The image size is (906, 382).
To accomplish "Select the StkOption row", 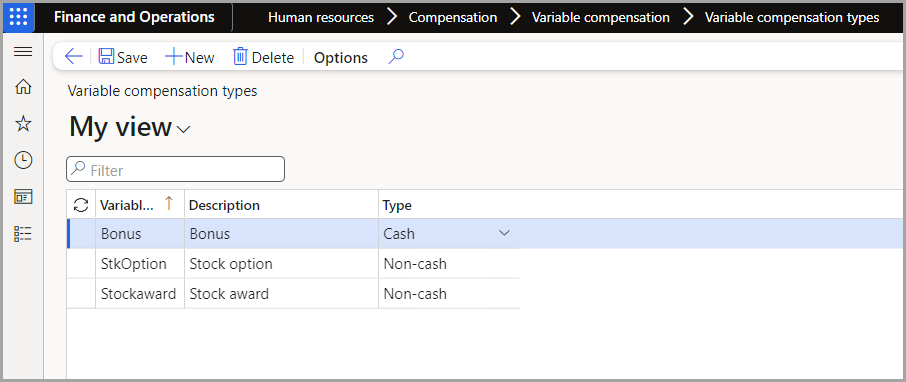I will 293,264.
